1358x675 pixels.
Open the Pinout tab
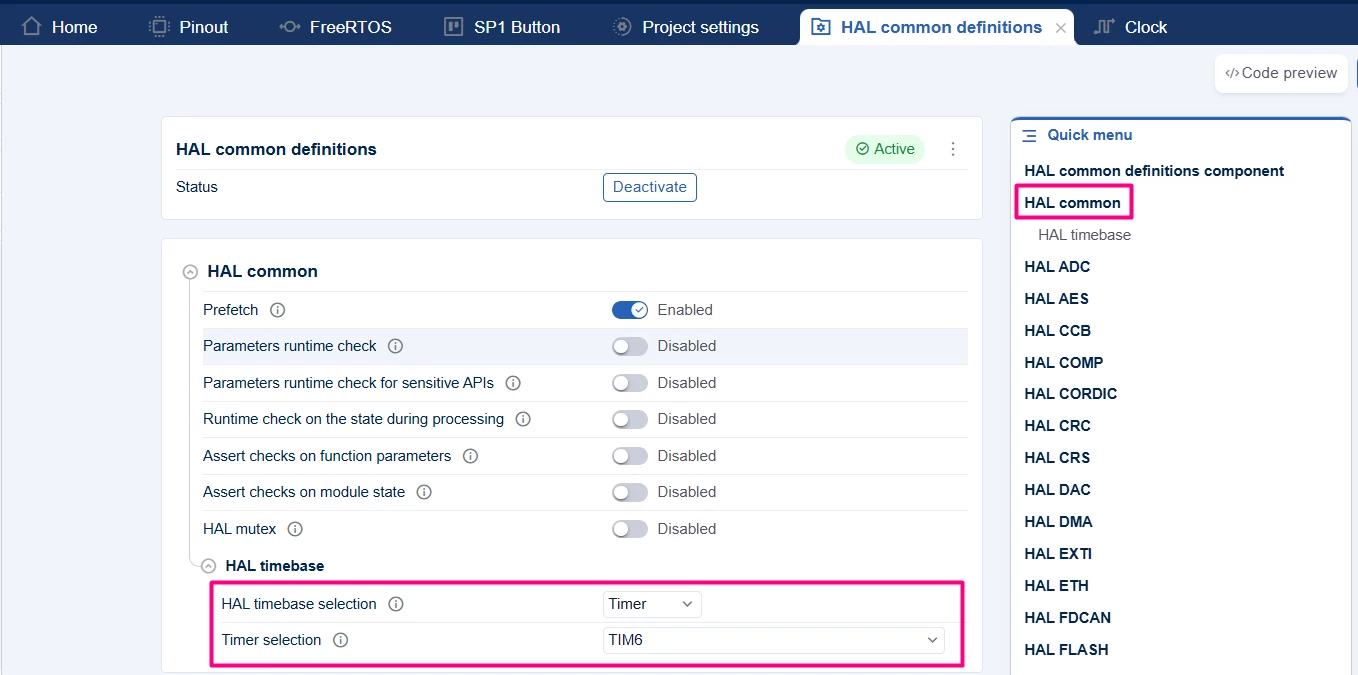point(189,27)
